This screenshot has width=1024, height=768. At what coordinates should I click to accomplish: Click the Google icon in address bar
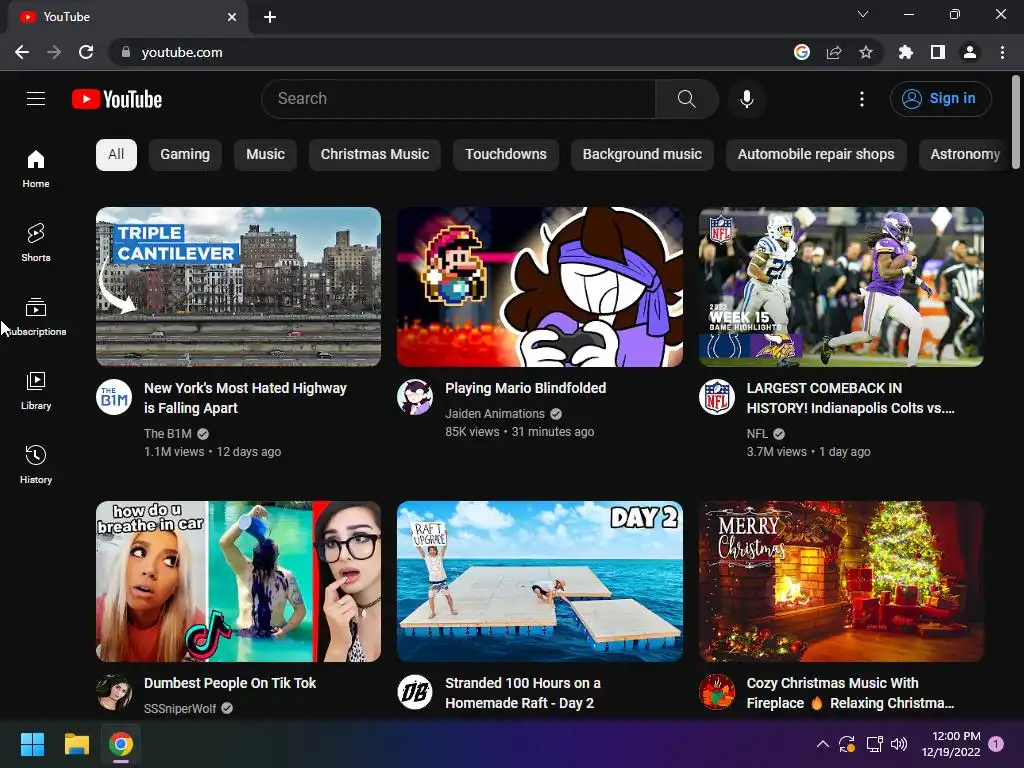(x=802, y=52)
